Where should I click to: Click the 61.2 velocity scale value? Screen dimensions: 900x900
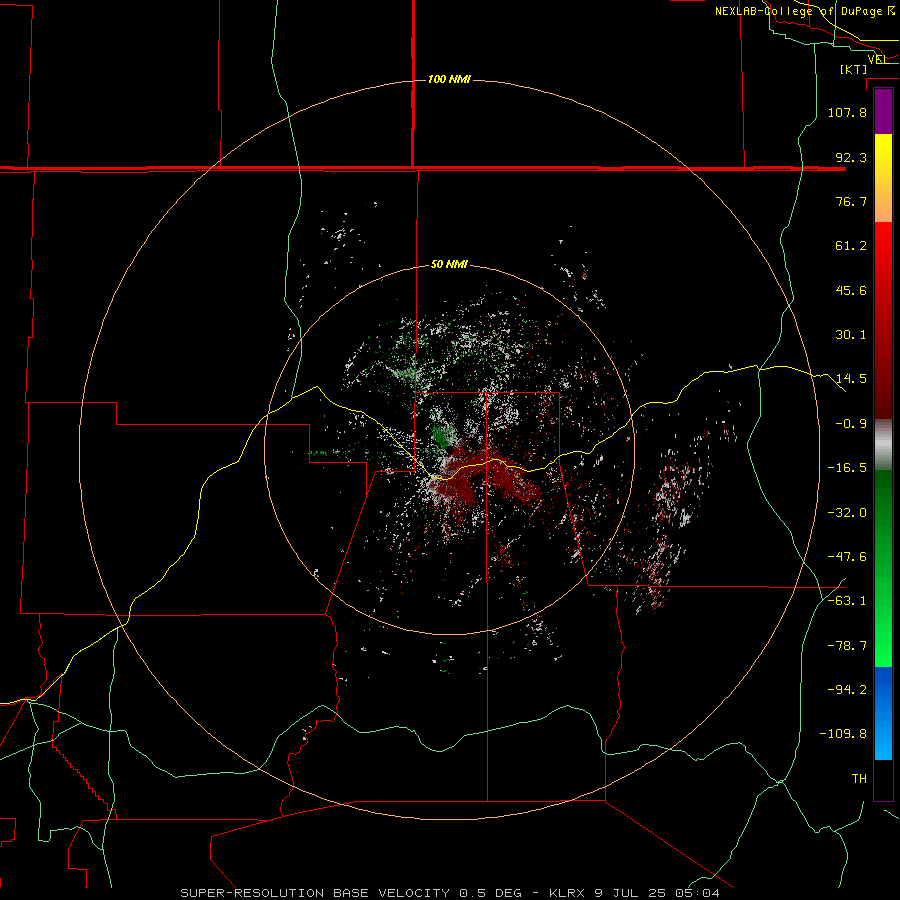coord(851,246)
